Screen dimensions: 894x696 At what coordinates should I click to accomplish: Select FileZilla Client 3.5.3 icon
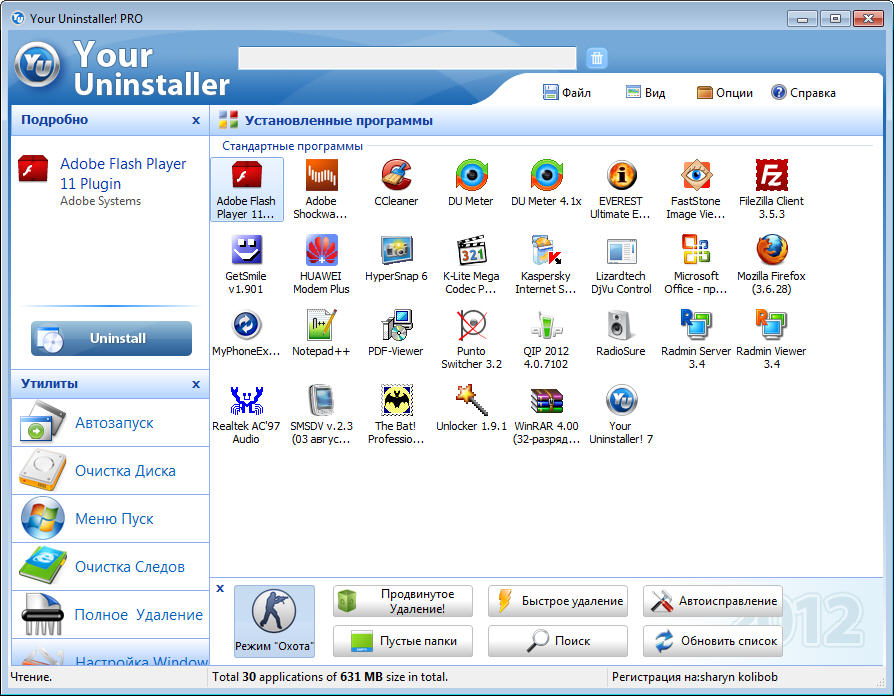point(770,177)
